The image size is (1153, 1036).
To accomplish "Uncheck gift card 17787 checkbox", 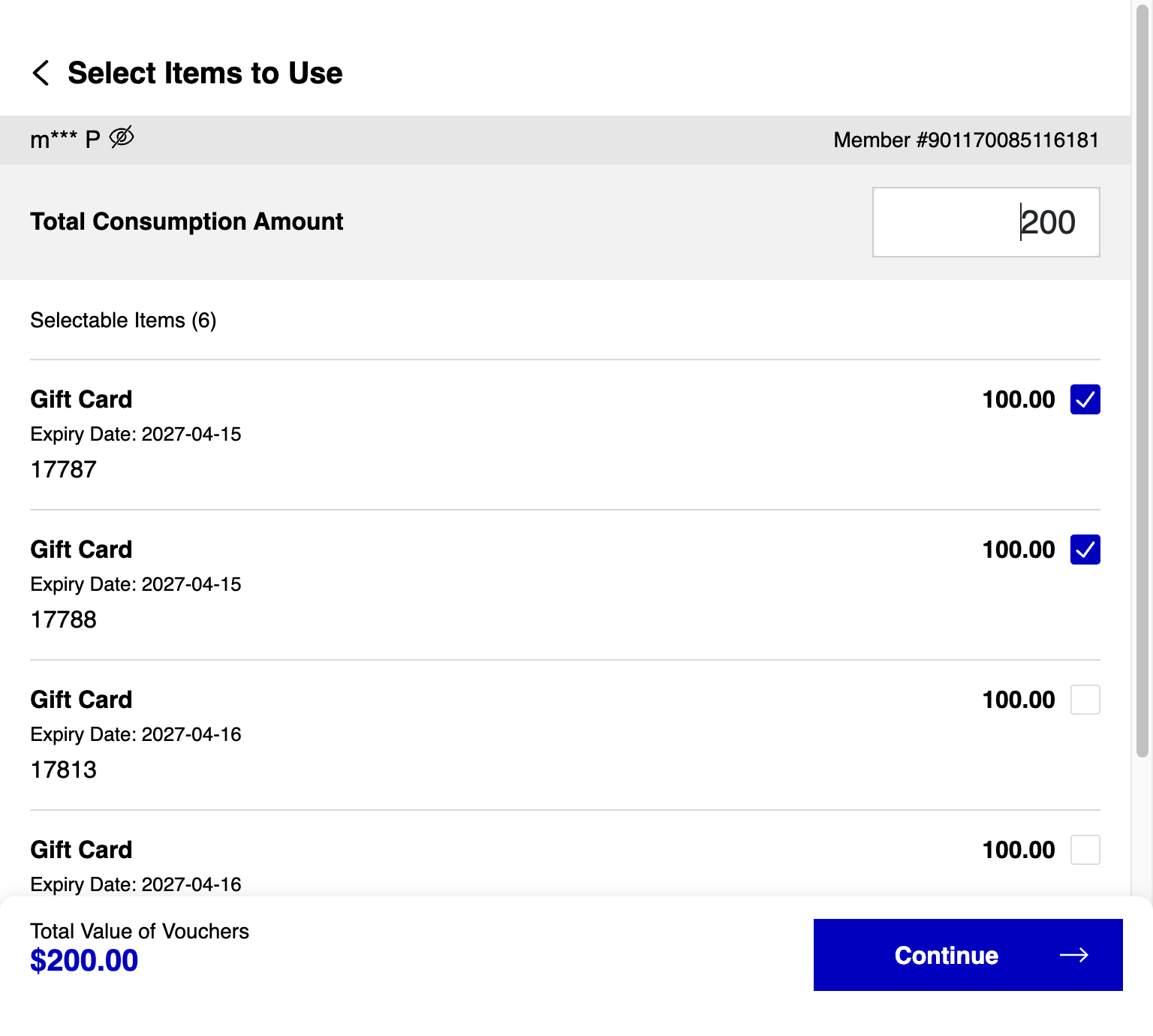I will [1085, 399].
